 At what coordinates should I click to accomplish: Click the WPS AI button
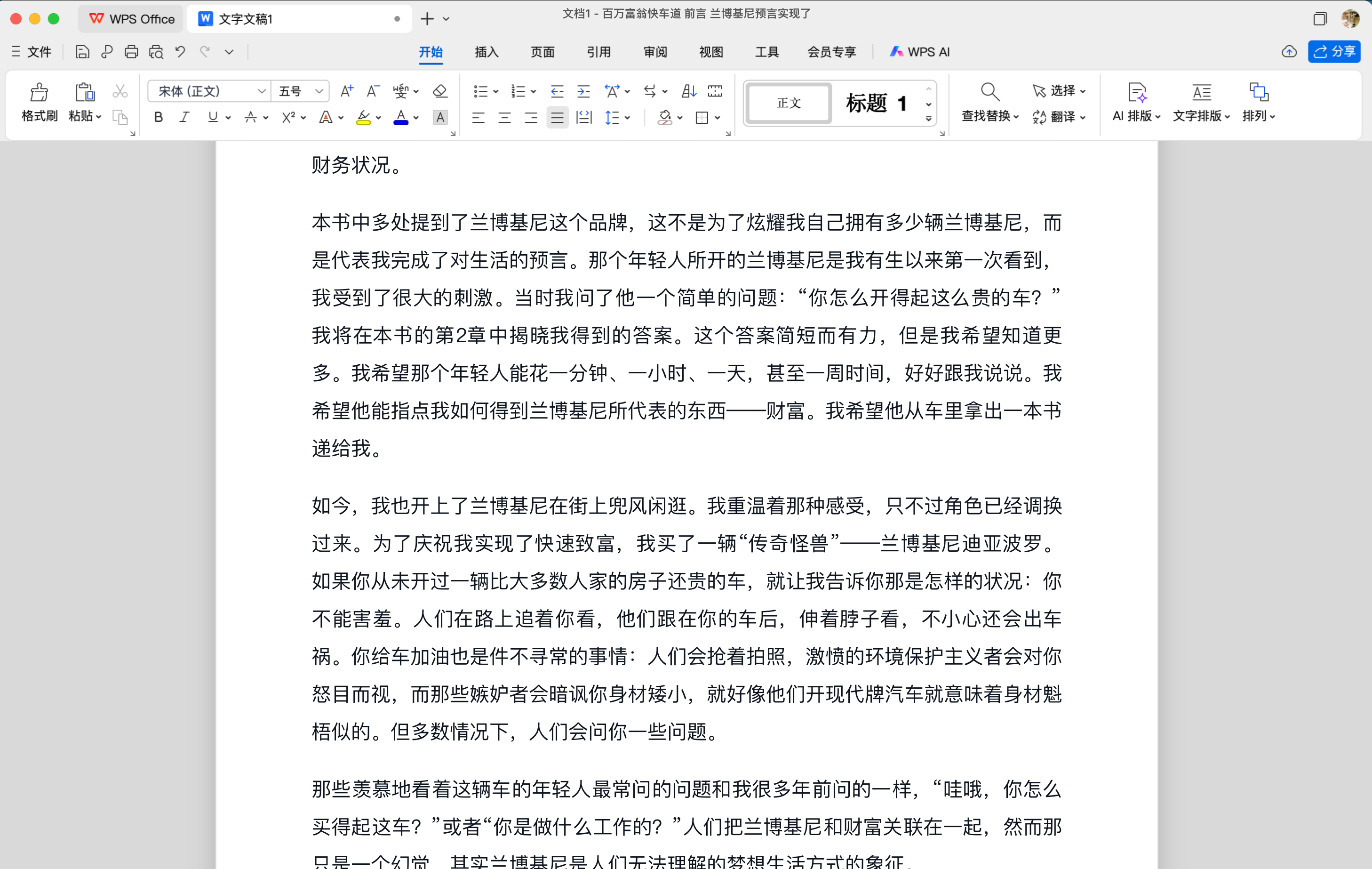(x=919, y=52)
